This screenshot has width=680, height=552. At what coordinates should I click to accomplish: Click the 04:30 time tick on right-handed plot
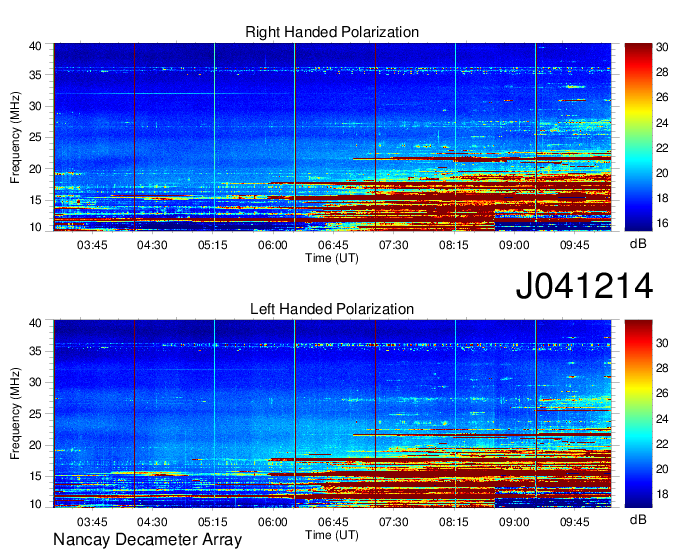152,245
